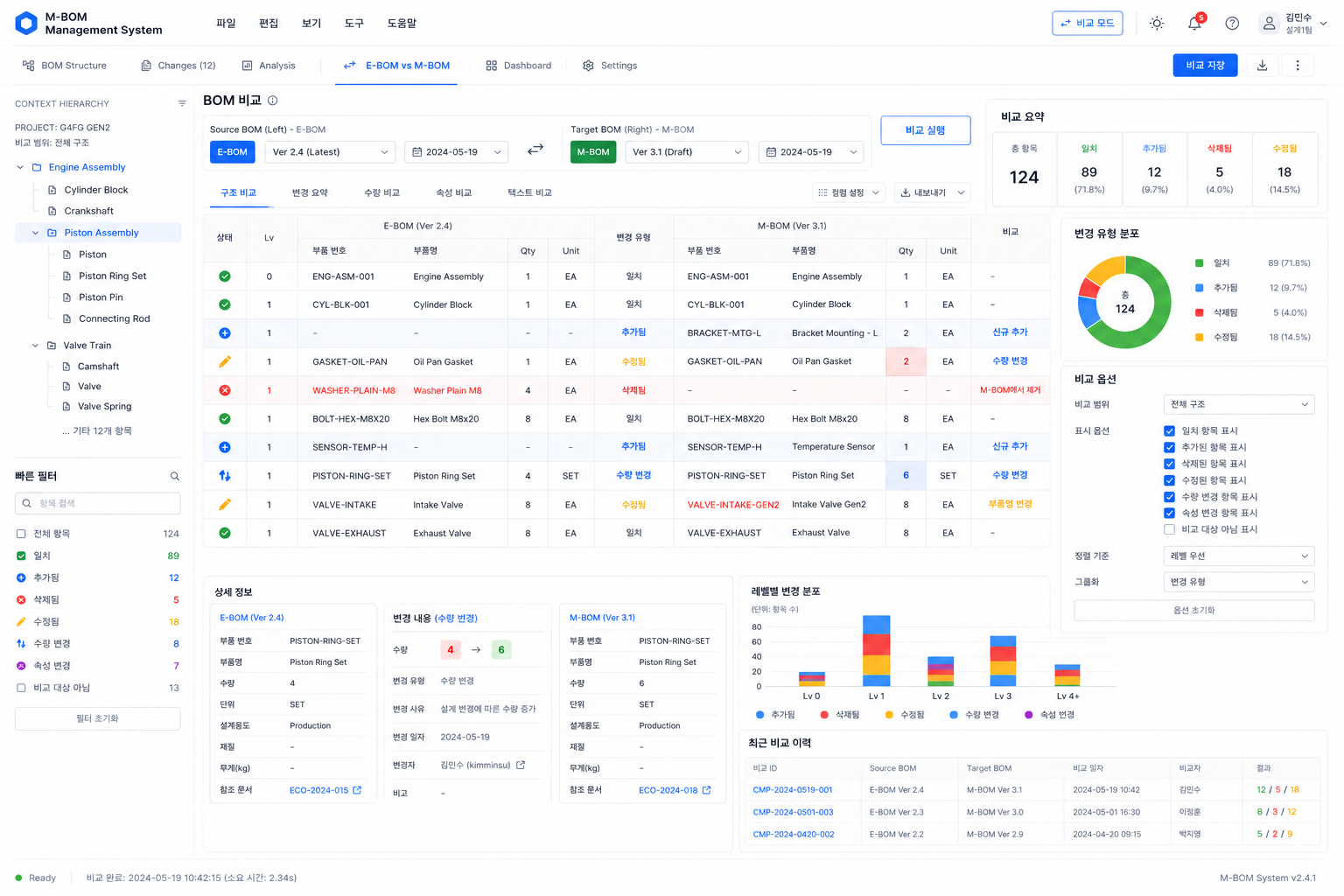The width and height of the screenshot is (1344, 896).
Task: Click the 항목 검색 search field
Action: pyautogui.click(x=97, y=503)
